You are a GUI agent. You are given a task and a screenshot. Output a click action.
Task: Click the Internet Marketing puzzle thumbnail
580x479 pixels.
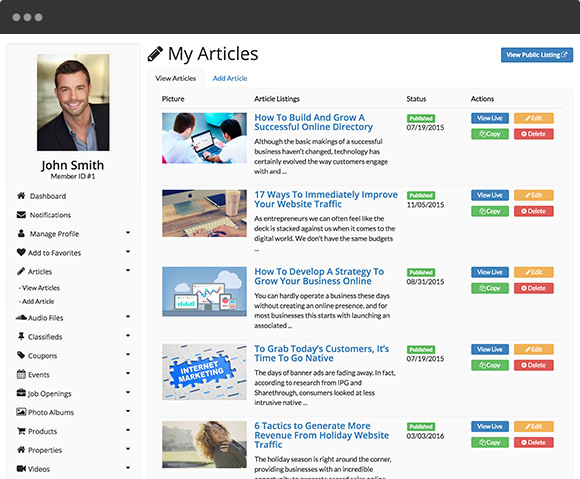204,372
